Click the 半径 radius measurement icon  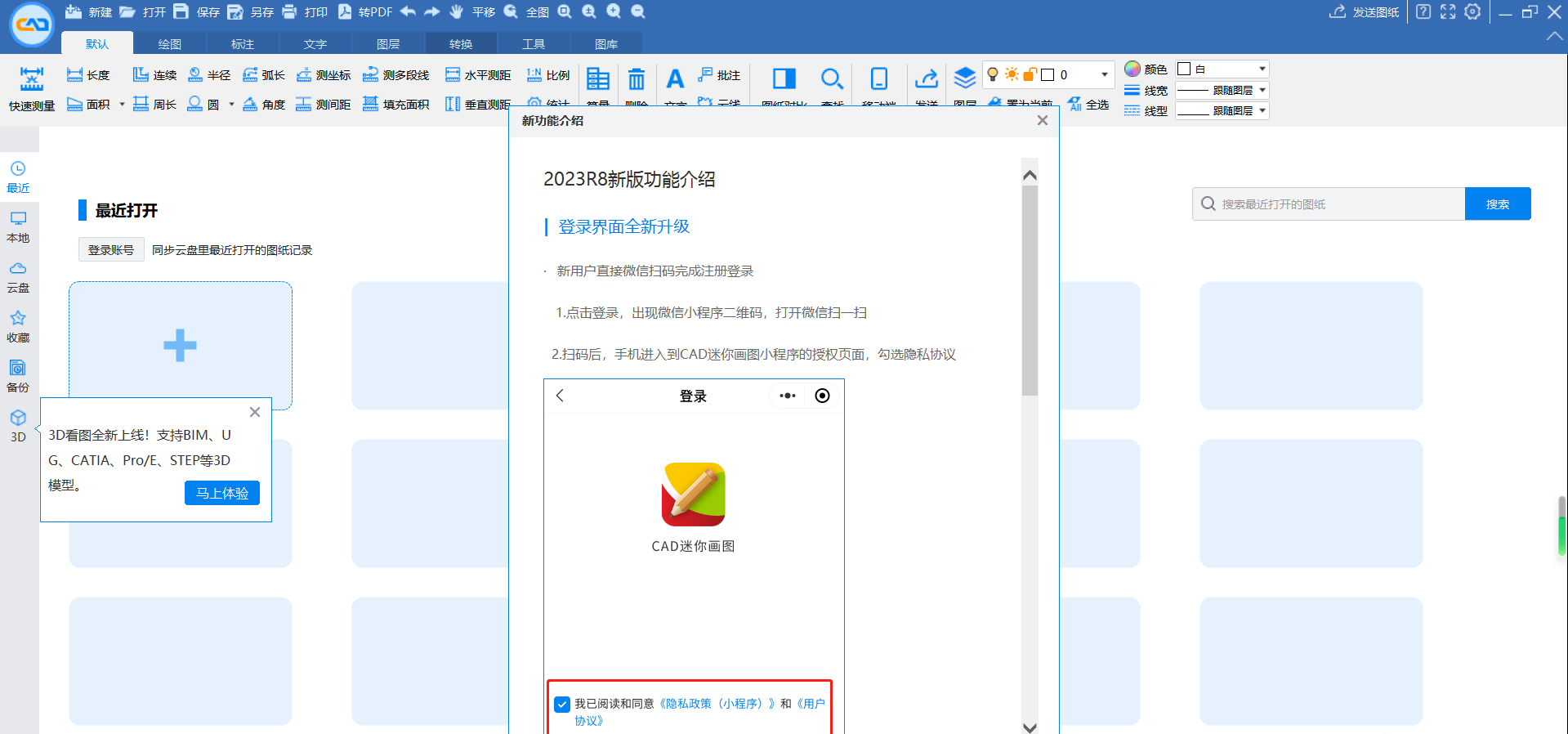pyautogui.click(x=196, y=75)
